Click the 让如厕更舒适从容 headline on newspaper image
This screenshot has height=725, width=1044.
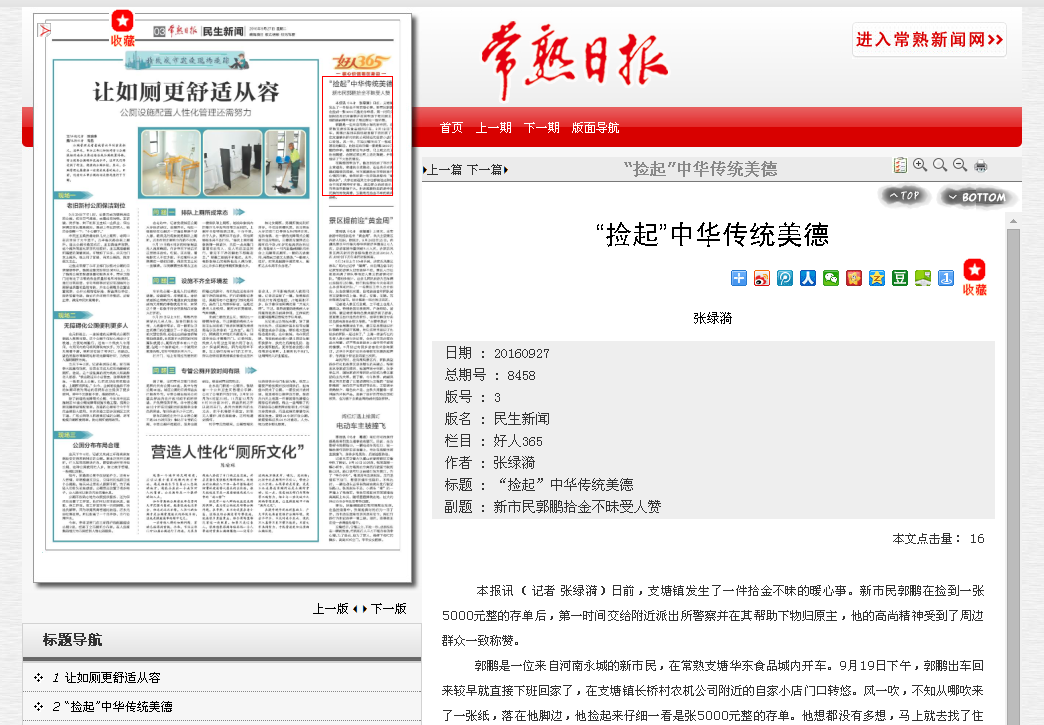(x=186, y=92)
